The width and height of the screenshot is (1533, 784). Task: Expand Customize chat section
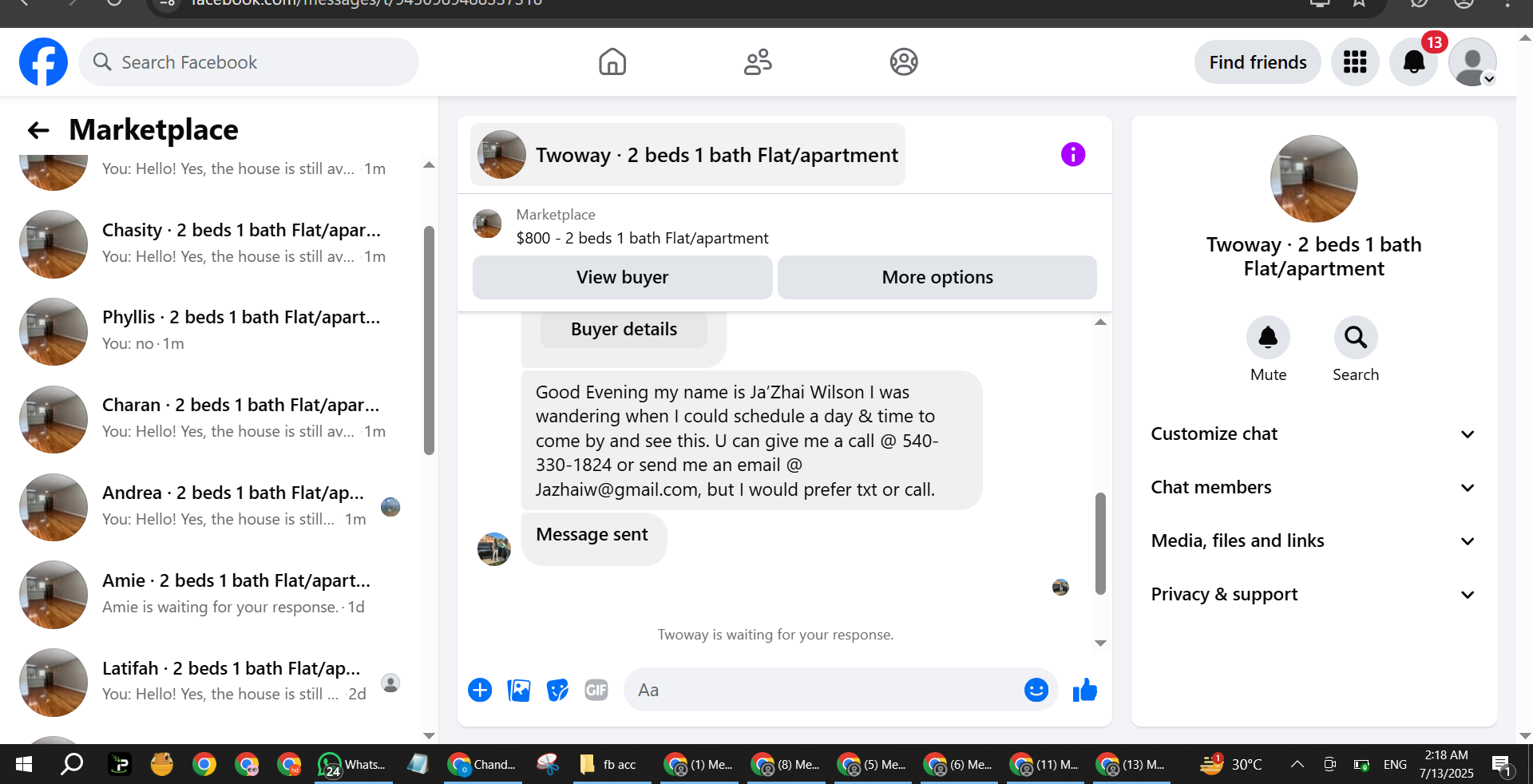tap(1313, 434)
